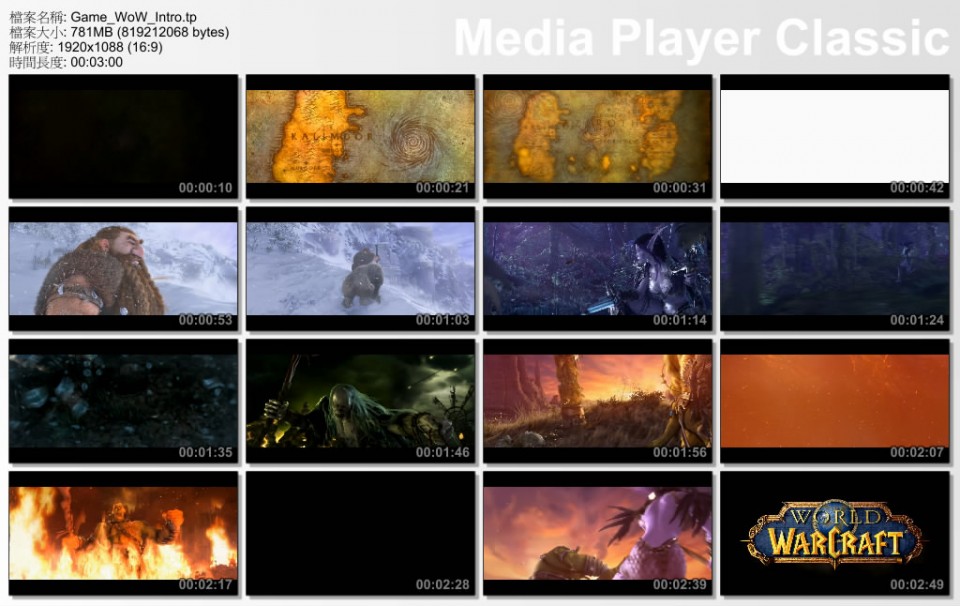Select the snowy bear thumbnail at 00:01:03

pyautogui.click(x=360, y=269)
